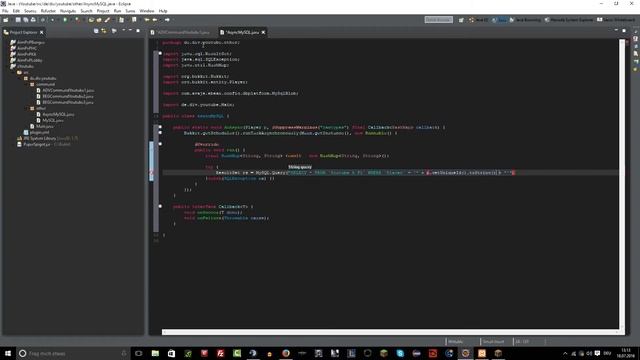The height and width of the screenshot is (360, 640).
Task: Click the Save toolbar icon
Action: point(18,20)
